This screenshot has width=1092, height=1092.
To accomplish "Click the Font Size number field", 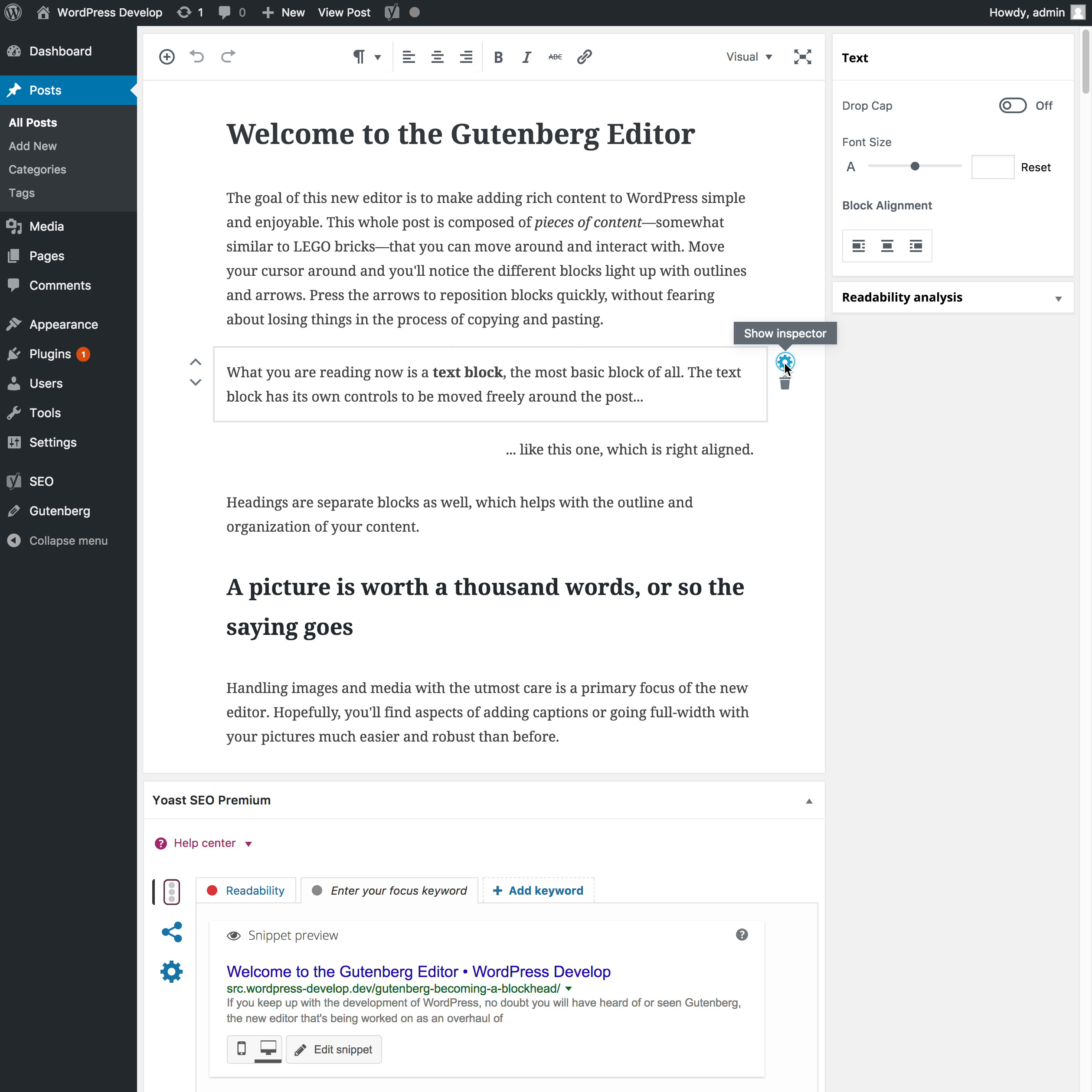I will [x=993, y=167].
